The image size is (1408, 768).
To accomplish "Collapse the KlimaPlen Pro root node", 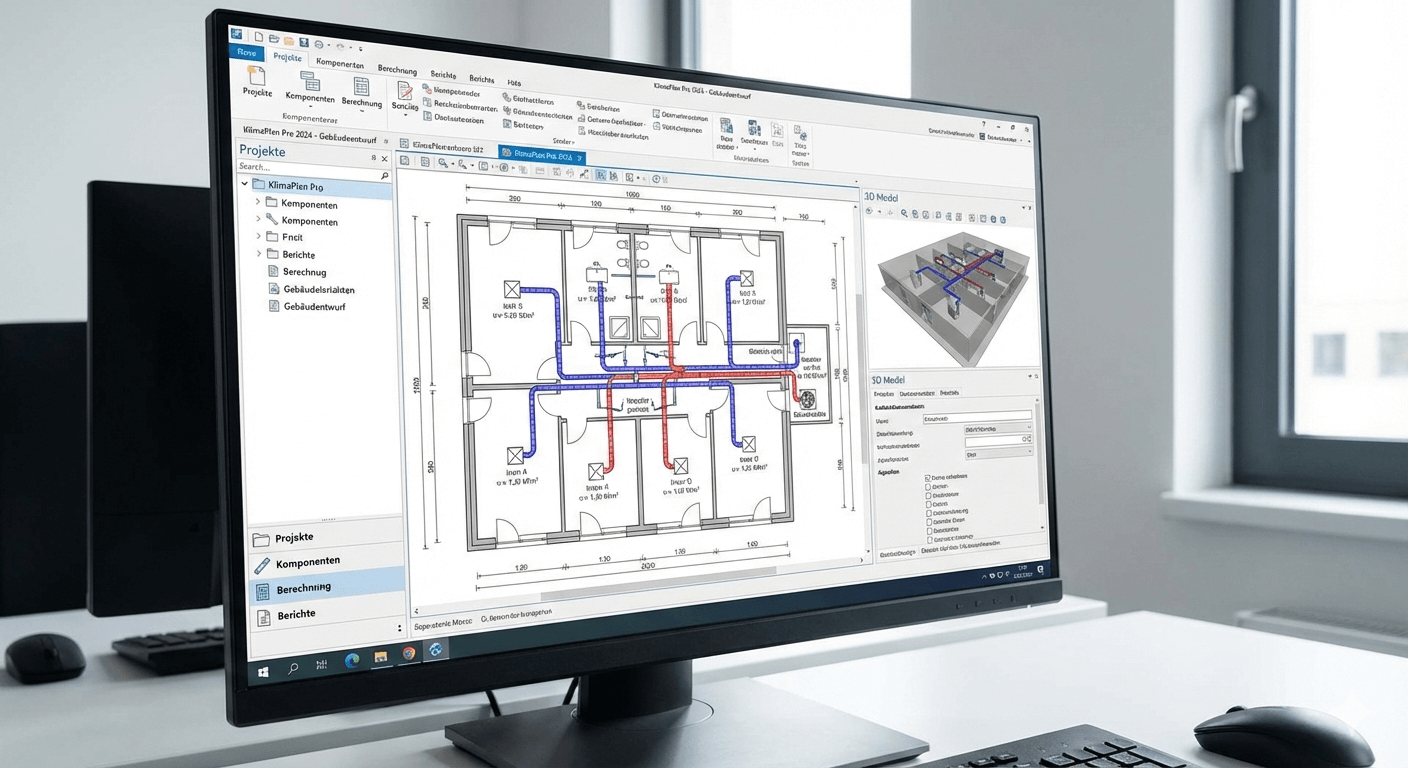I will pyautogui.click(x=246, y=185).
